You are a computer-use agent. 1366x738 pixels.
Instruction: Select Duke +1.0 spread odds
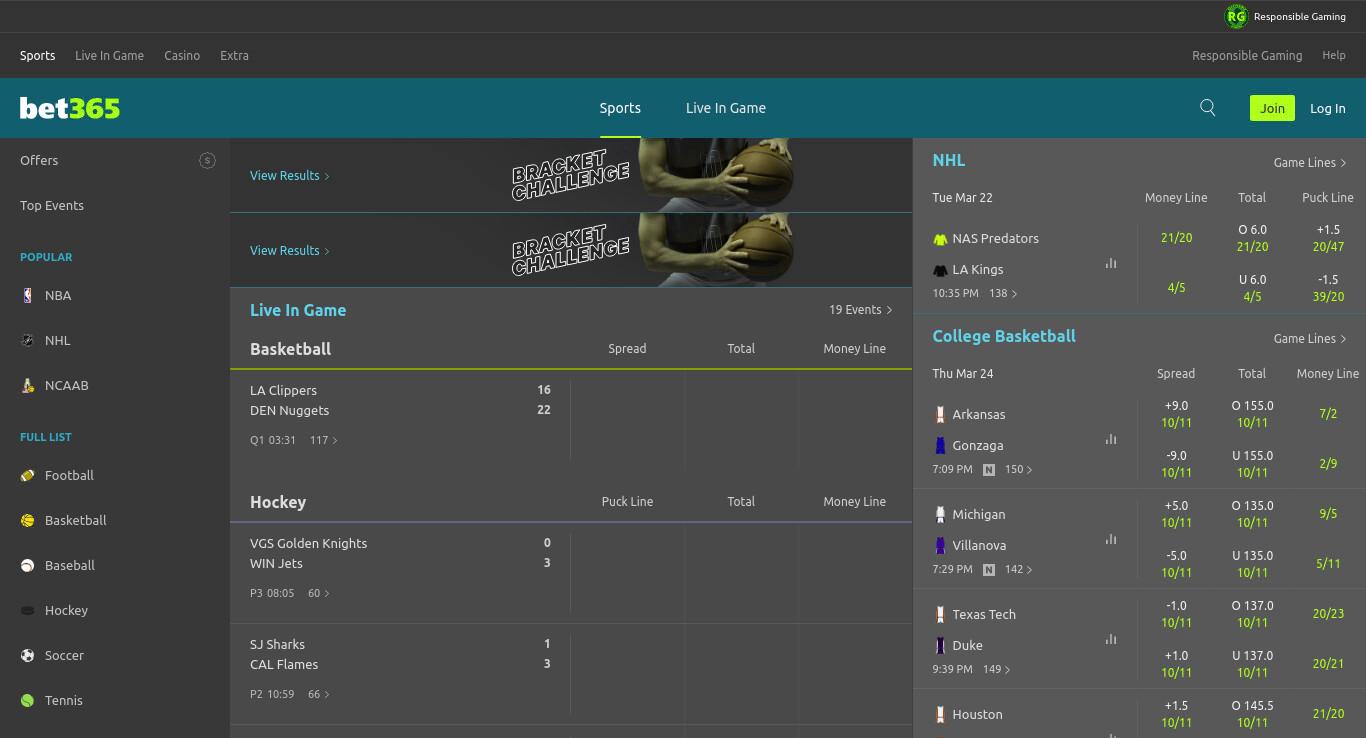click(x=1176, y=664)
